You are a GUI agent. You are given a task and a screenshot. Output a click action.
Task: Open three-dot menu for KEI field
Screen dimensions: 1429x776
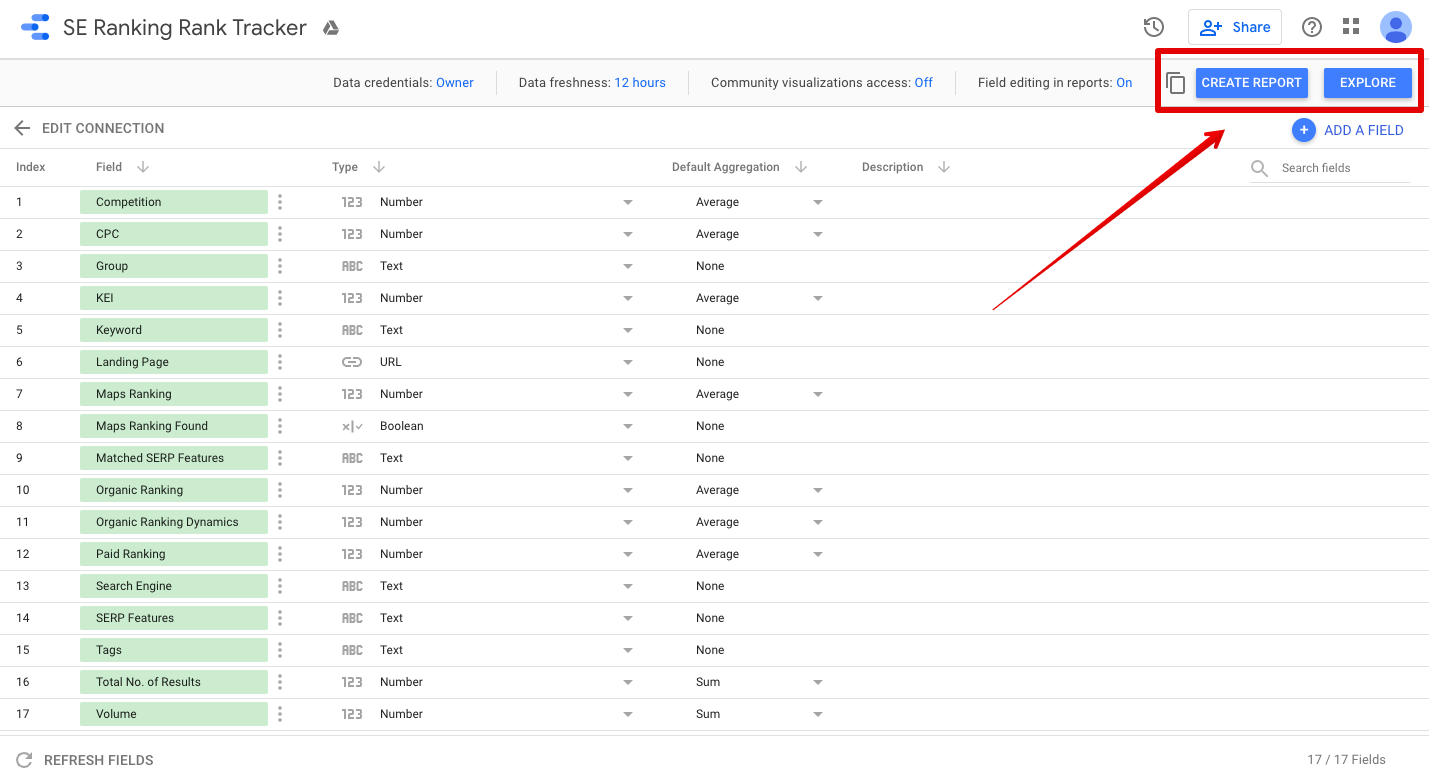(280, 298)
